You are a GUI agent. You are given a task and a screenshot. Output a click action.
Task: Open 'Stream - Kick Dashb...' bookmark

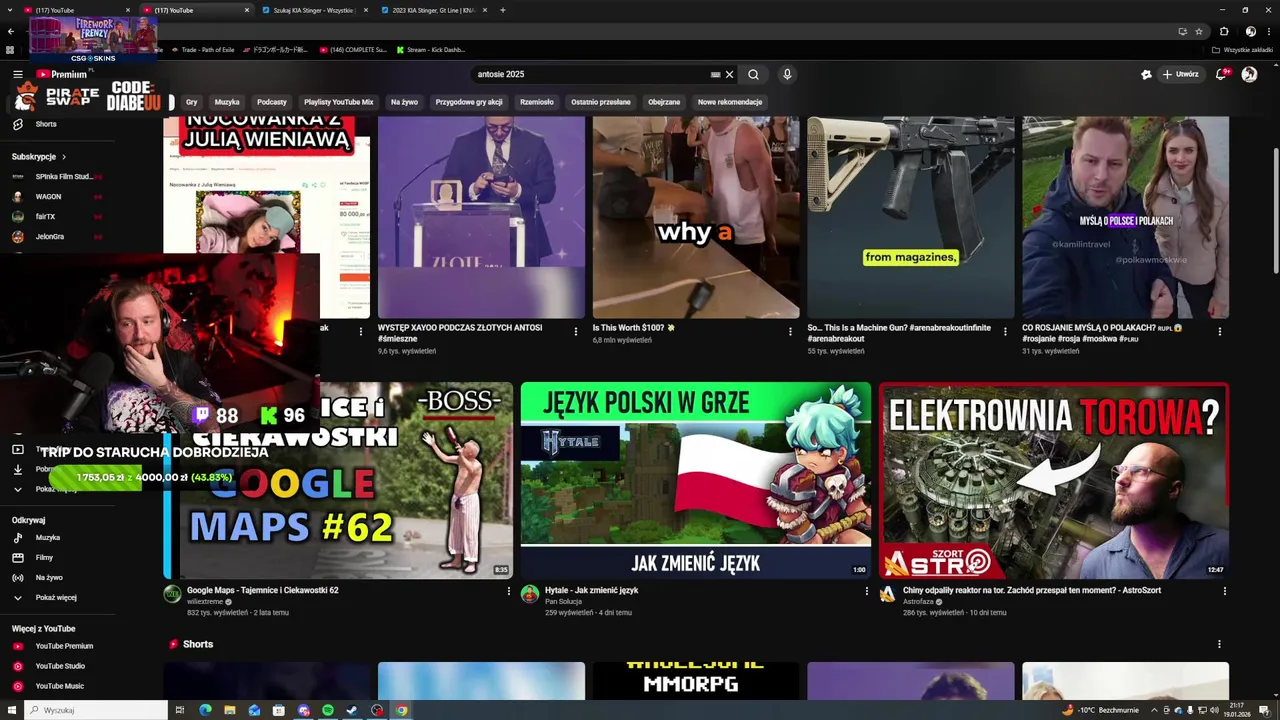coord(431,49)
